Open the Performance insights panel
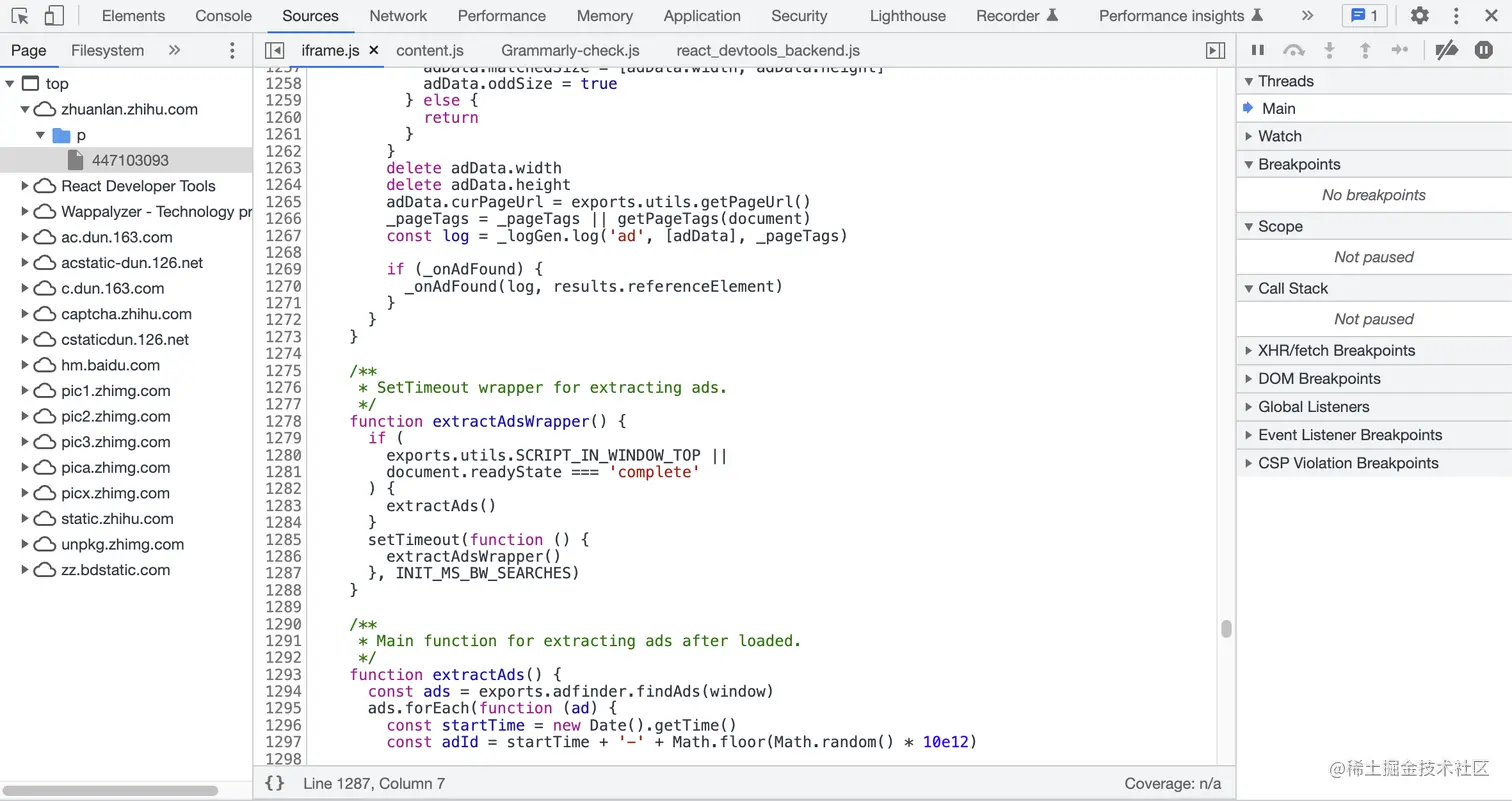 (1181, 16)
